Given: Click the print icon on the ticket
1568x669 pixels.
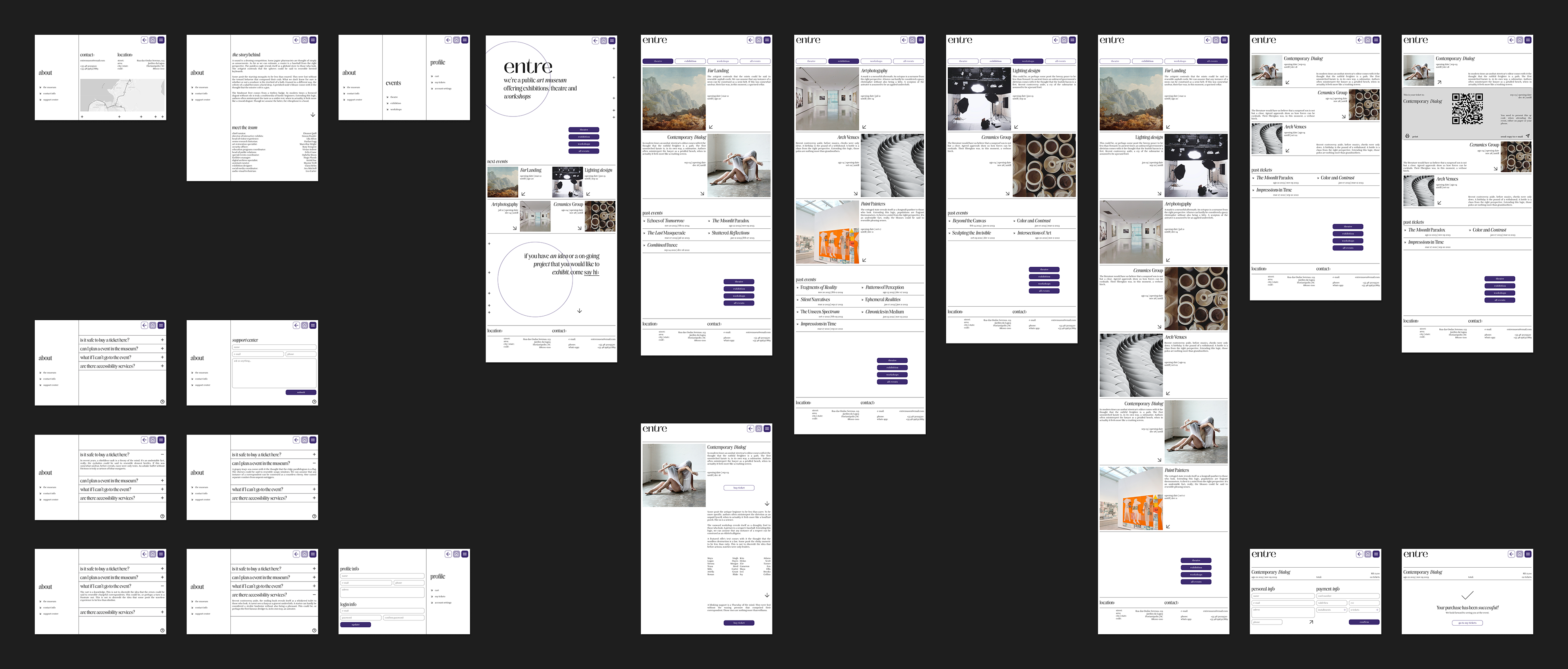Looking at the screenshot, I should click(x=1407, y=136).
